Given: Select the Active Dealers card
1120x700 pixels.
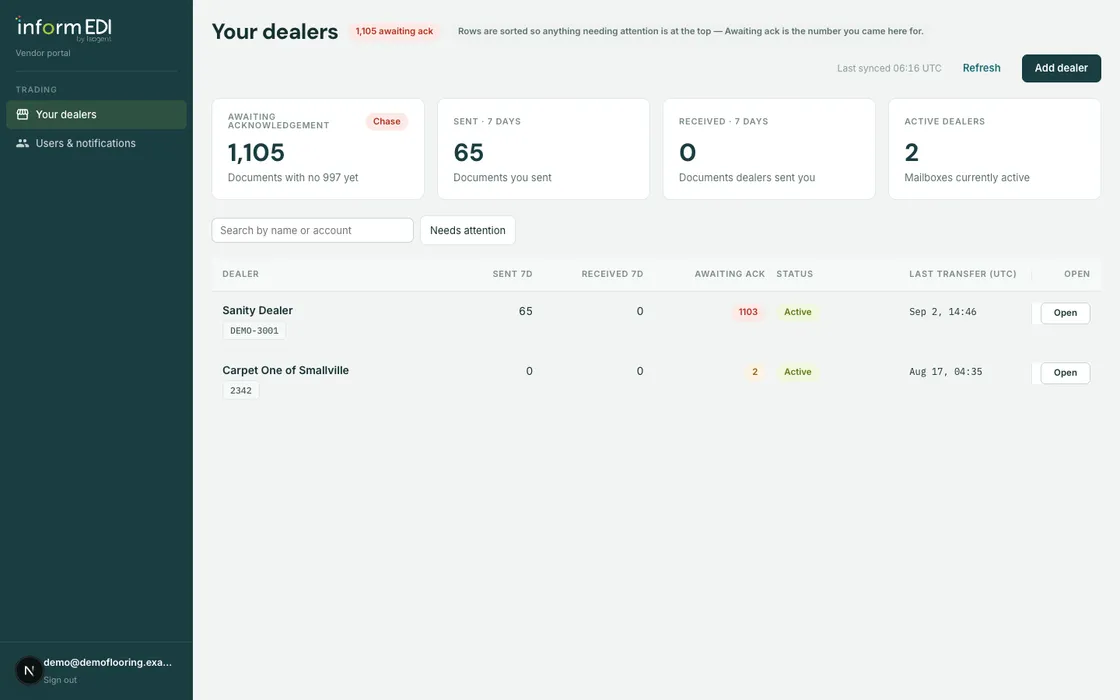Looking at the screenshot, I should [x=994, y=149].
